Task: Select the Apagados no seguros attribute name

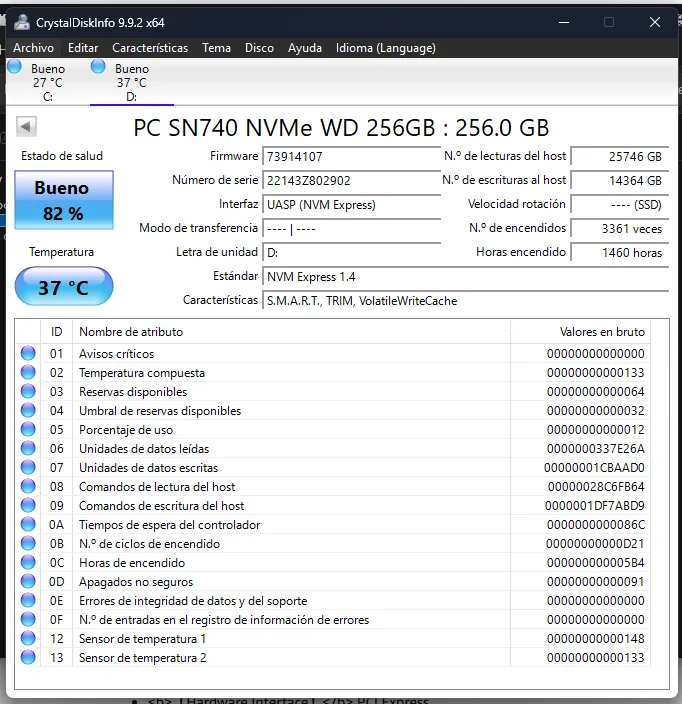Action: coord(136,582)
